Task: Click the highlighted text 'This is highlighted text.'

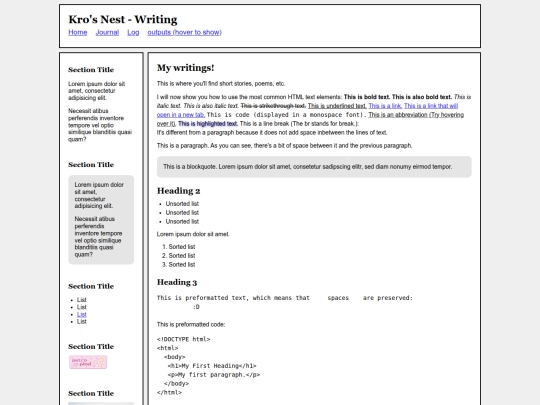Action: [208, 124]
